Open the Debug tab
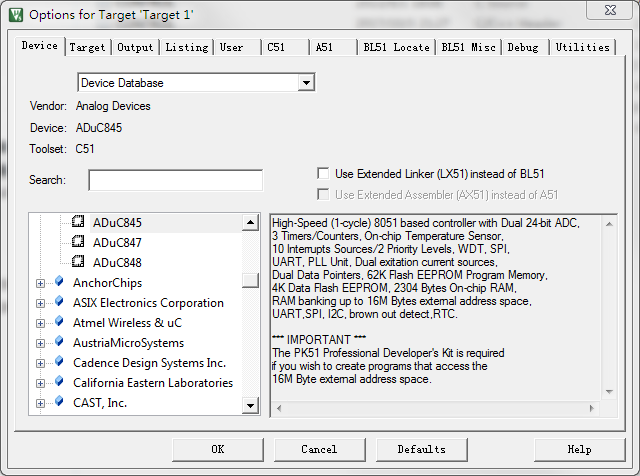 pyautogui.click(x=525, y=47)
